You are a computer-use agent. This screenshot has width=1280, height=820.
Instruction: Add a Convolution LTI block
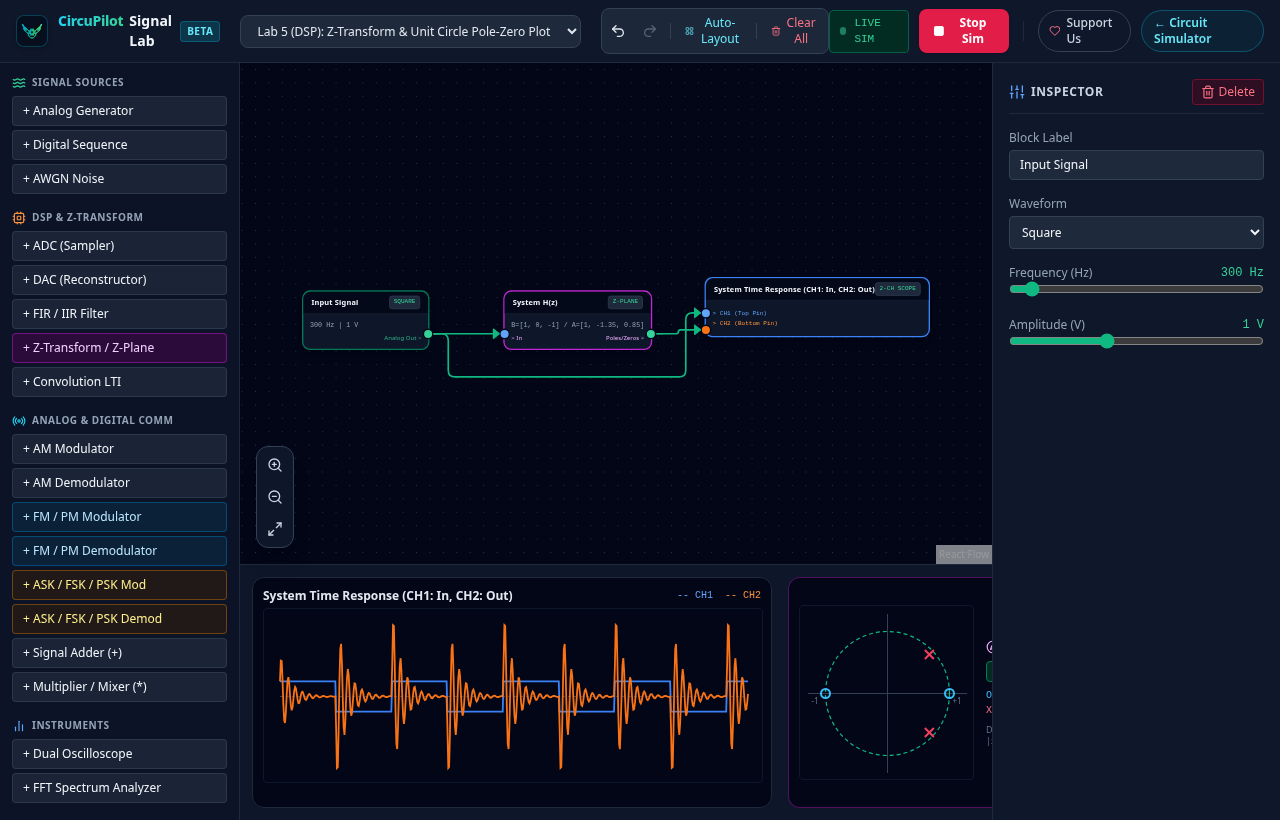(119, 382)
